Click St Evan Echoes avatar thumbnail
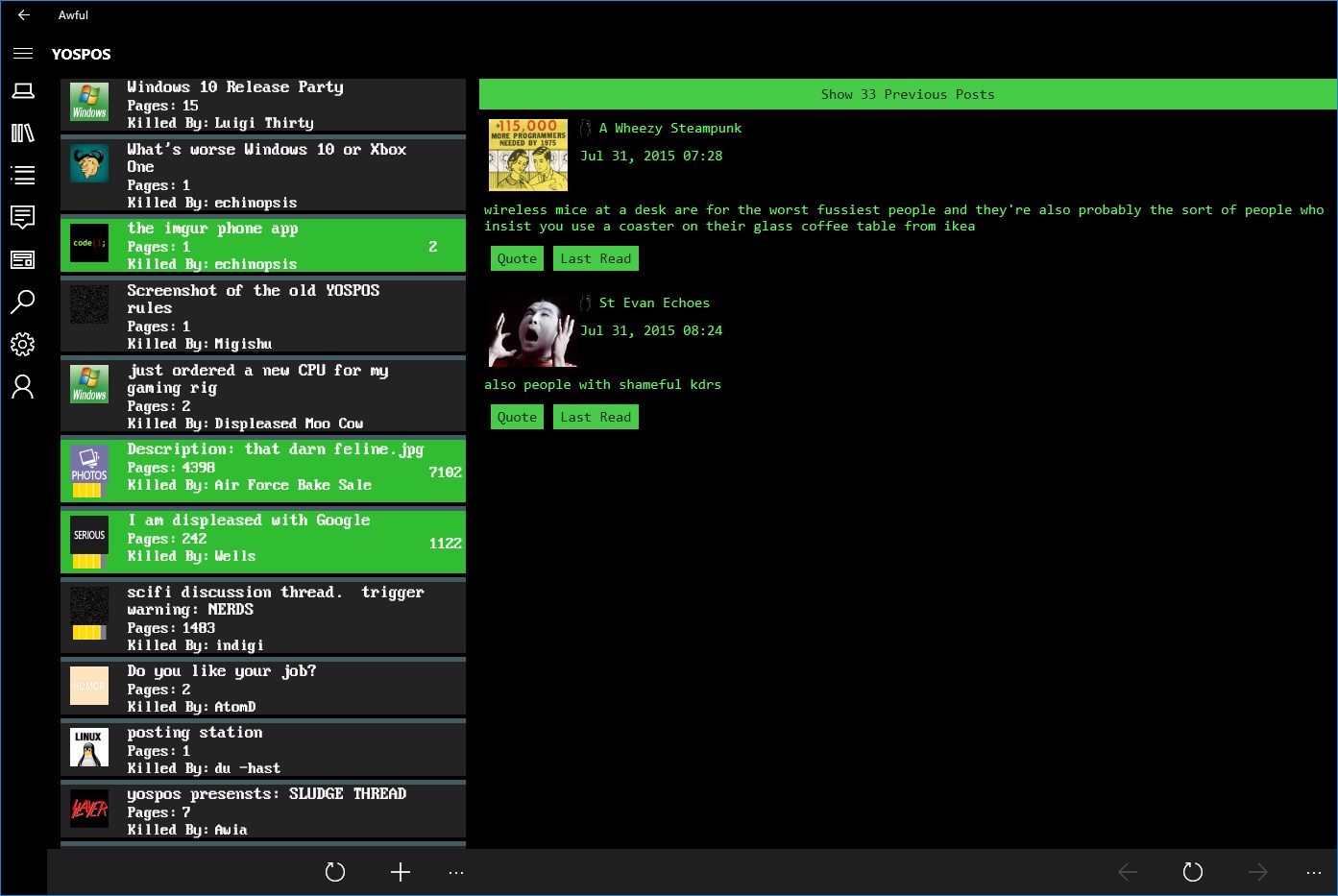Viewport: 1338px width, 896px height. point(530,330)
